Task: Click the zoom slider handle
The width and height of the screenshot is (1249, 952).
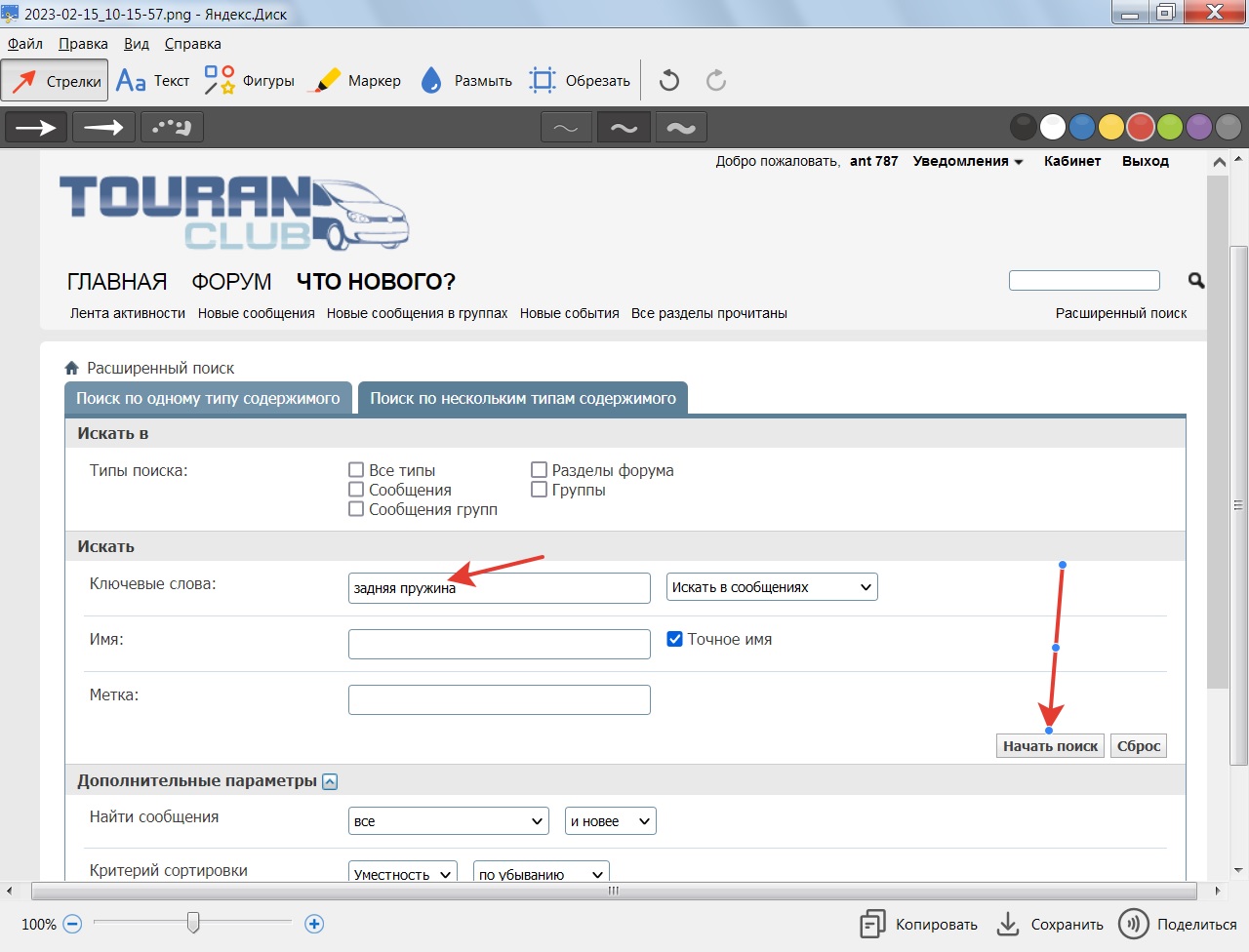Action: pos(193,922)
